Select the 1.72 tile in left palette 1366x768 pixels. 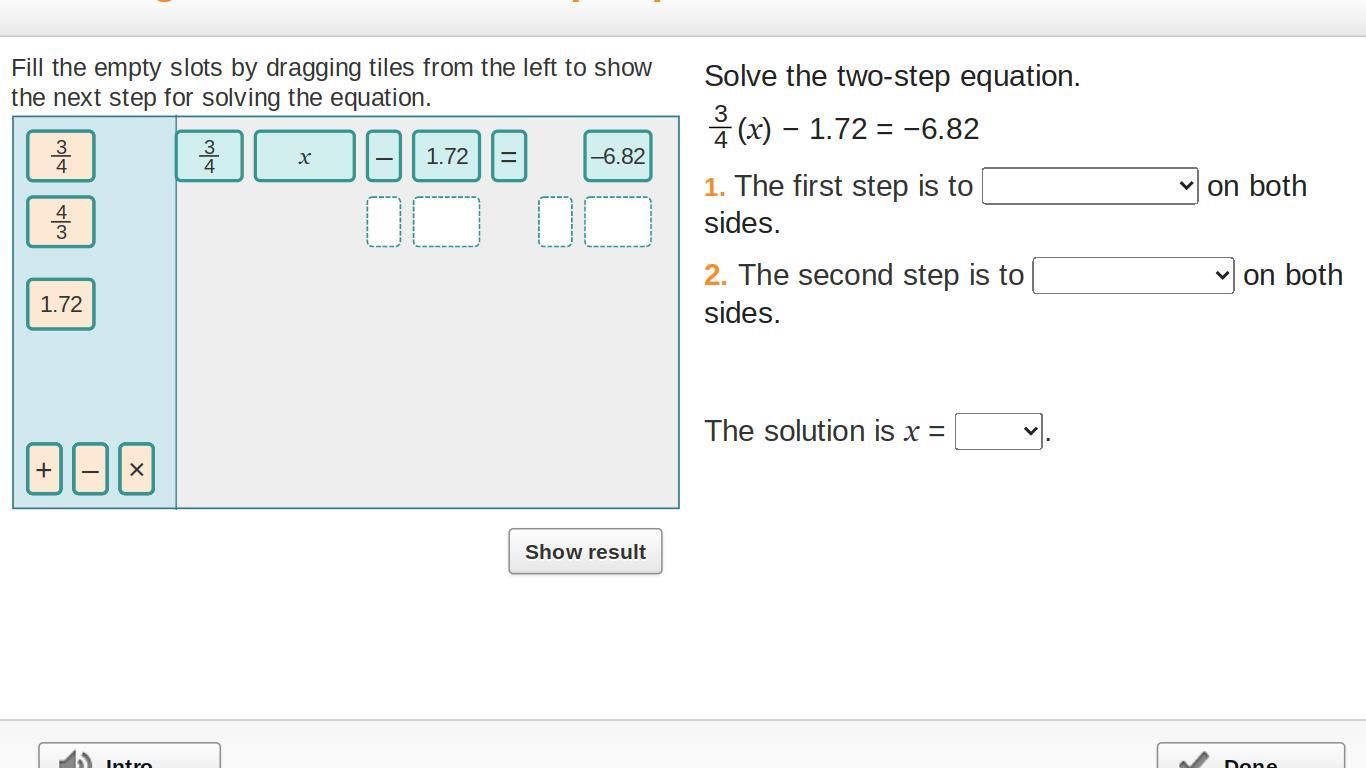click(61, 304)
